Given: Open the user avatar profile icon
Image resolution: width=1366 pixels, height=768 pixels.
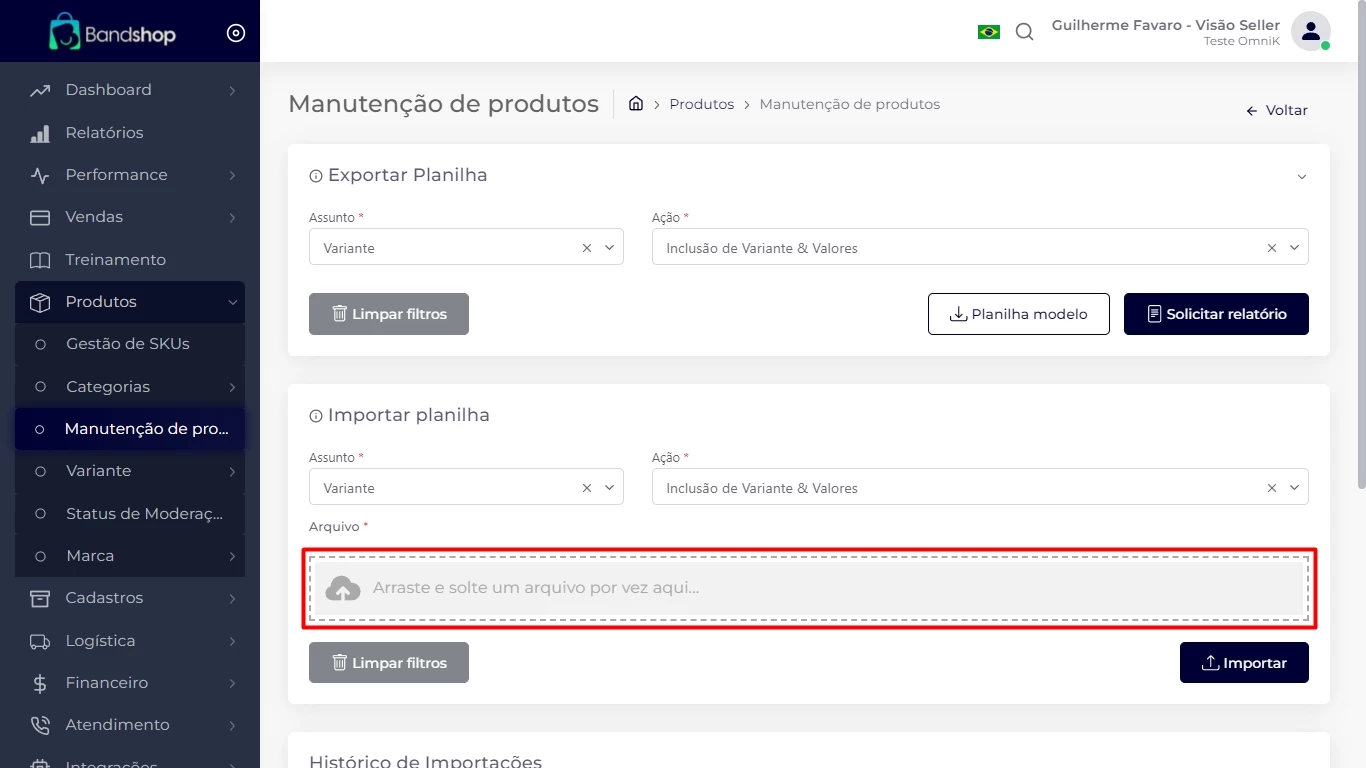Looking at the screenshot, I should click(1309, 32).
